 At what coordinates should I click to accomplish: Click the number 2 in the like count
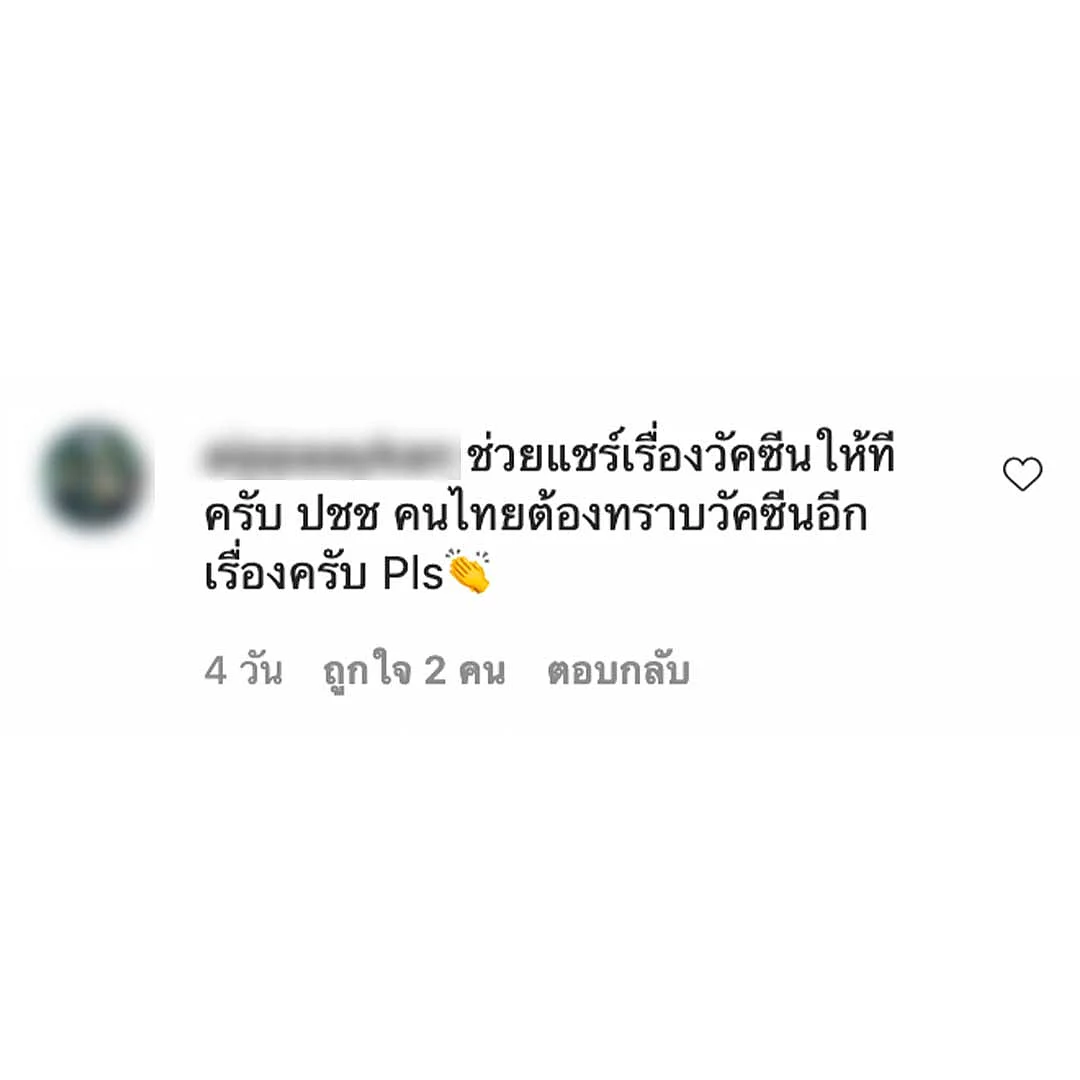tap(435, 670)
